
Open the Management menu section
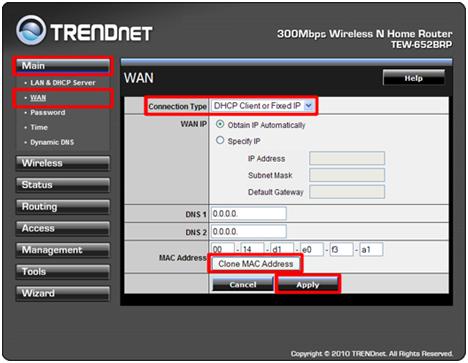tap(63, 250)
